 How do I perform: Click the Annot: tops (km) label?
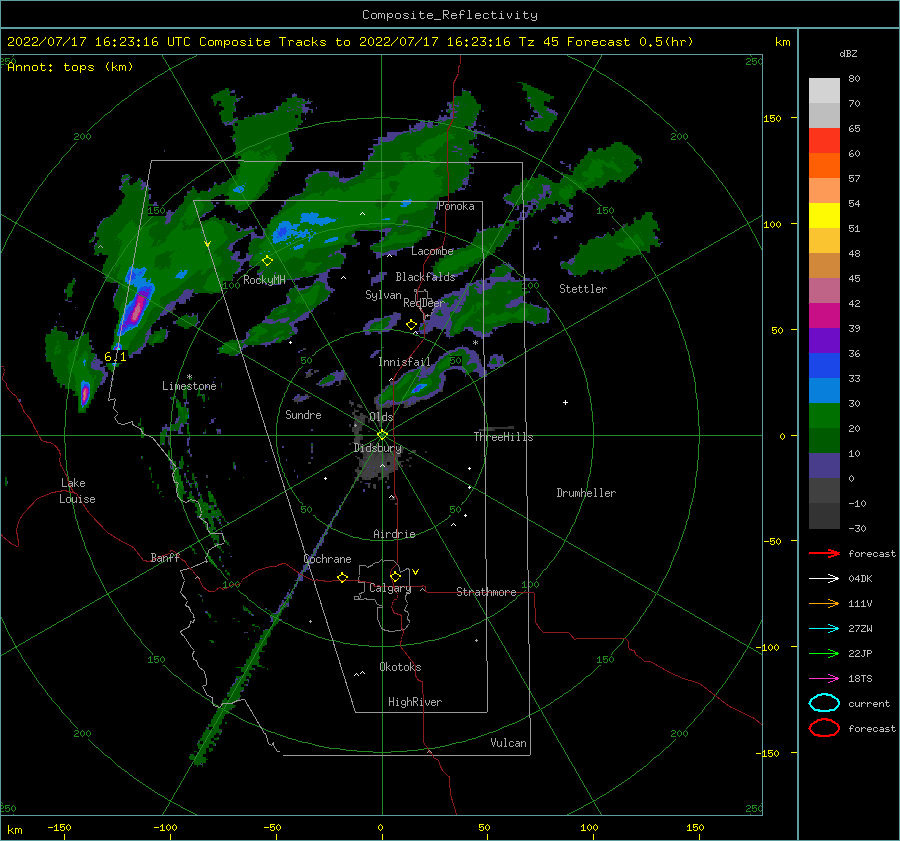pos(70,67)
